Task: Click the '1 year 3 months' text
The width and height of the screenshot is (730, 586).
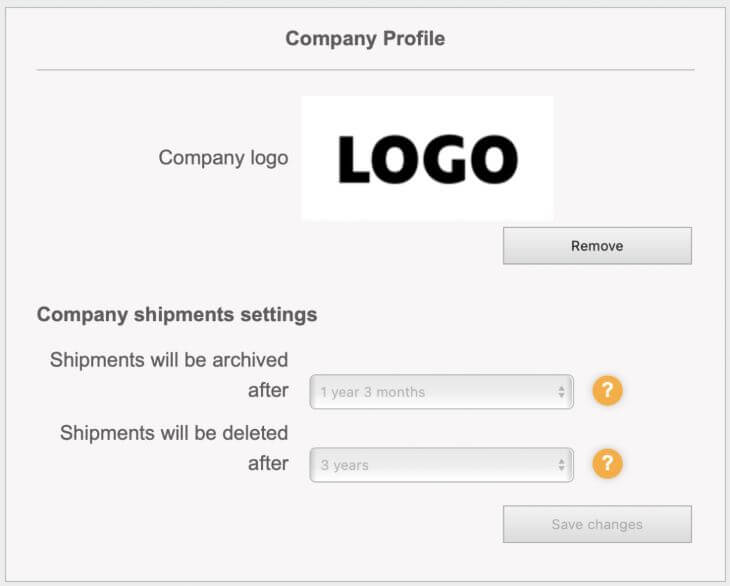Action: (372, 392)
